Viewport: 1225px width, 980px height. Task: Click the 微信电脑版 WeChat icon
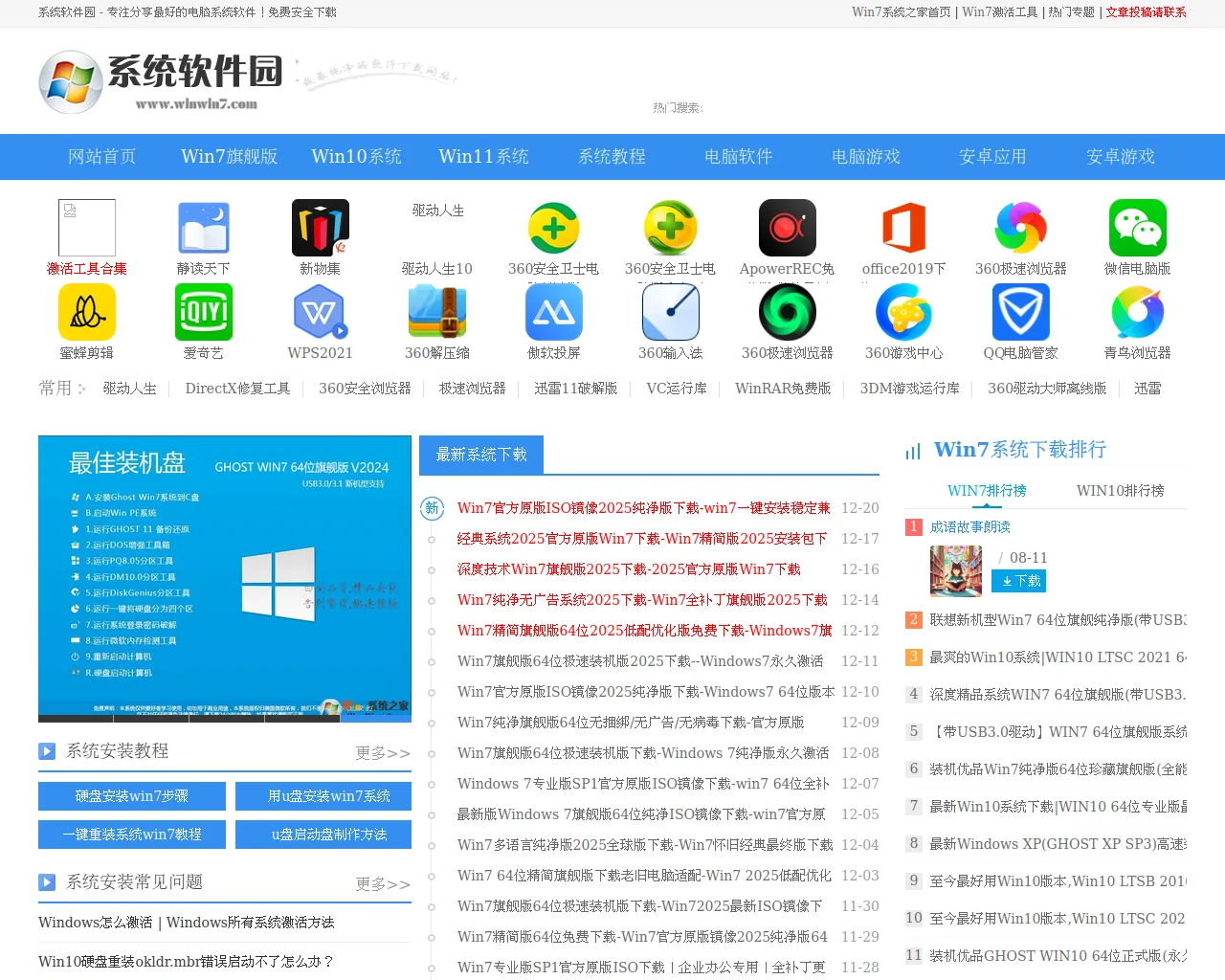[x=1137, y=228]
